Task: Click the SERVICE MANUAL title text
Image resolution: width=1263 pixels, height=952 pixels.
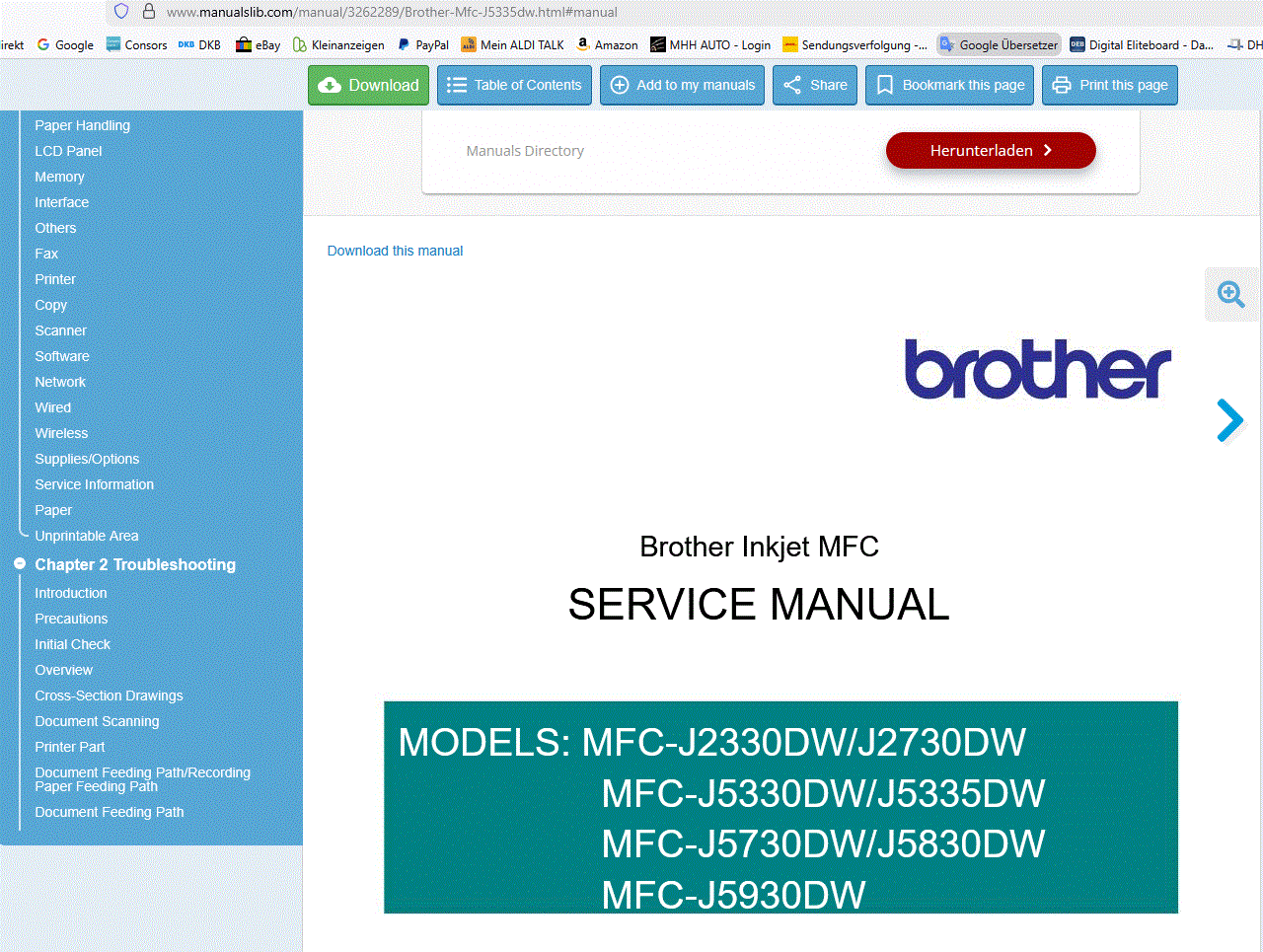Action: click(759, 604)
